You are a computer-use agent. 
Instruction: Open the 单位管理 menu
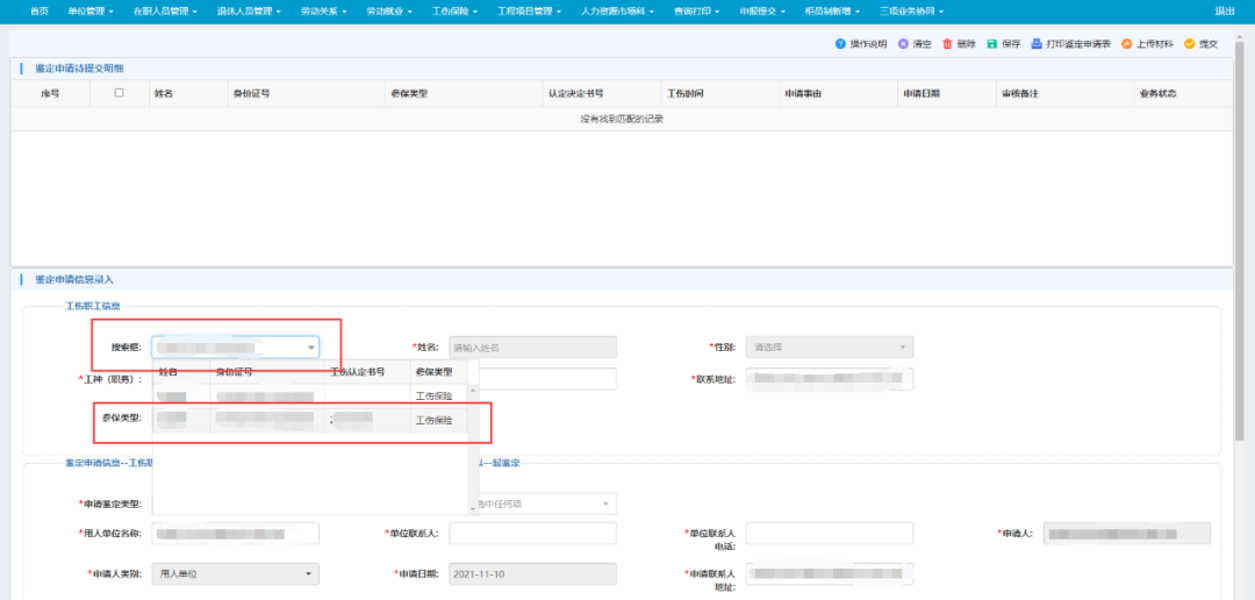click(90, 11)
